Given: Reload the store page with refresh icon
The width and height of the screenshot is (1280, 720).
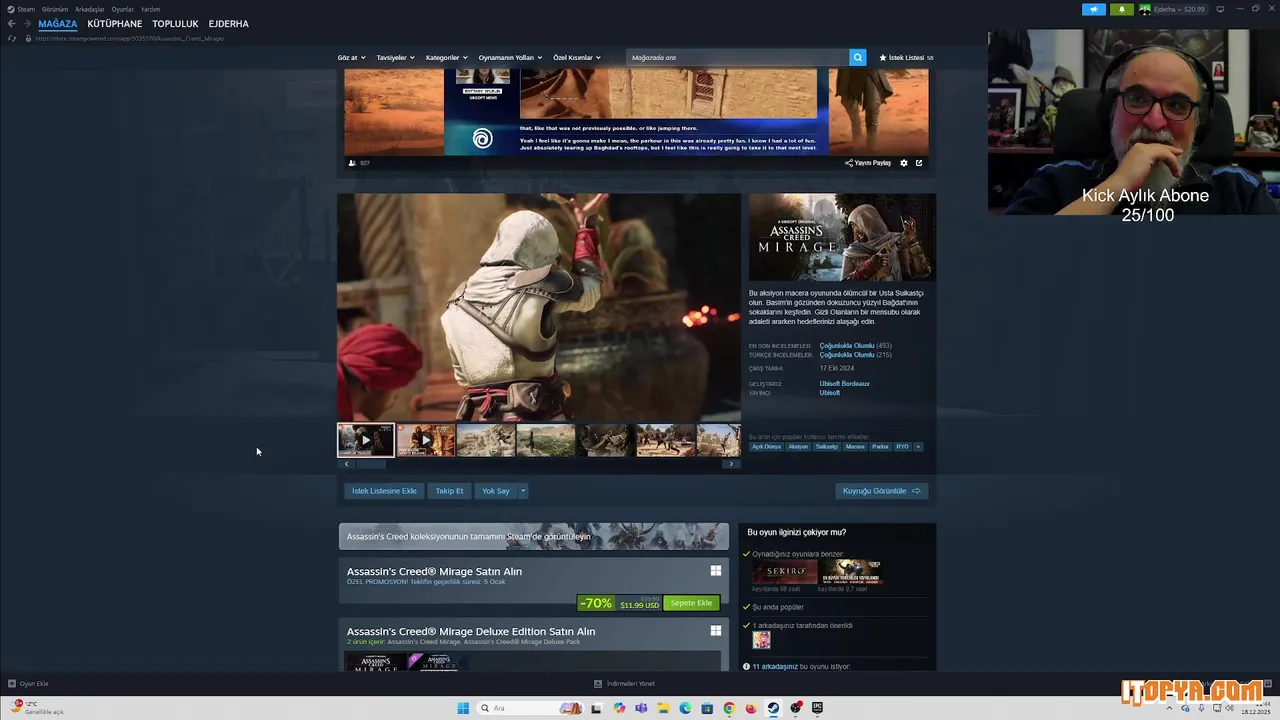Looking at the screenshot, I should tap(12, 38).
